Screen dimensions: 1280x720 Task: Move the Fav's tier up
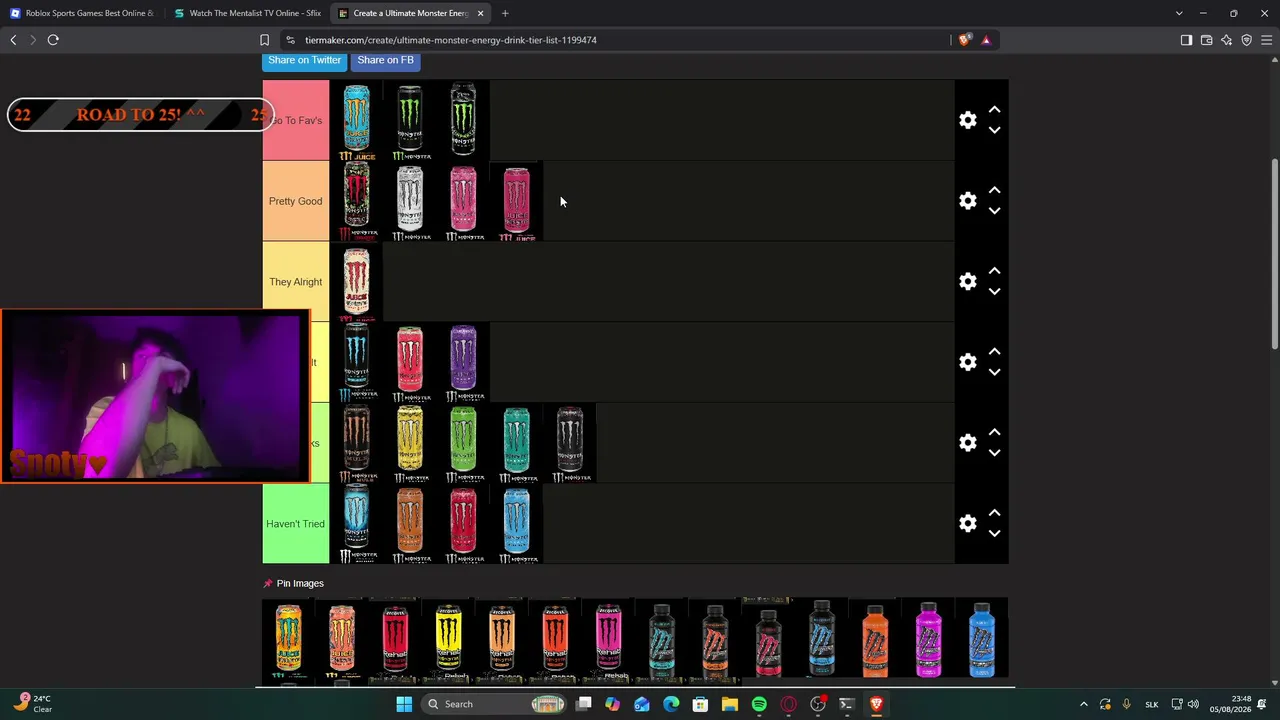[994, 109]
